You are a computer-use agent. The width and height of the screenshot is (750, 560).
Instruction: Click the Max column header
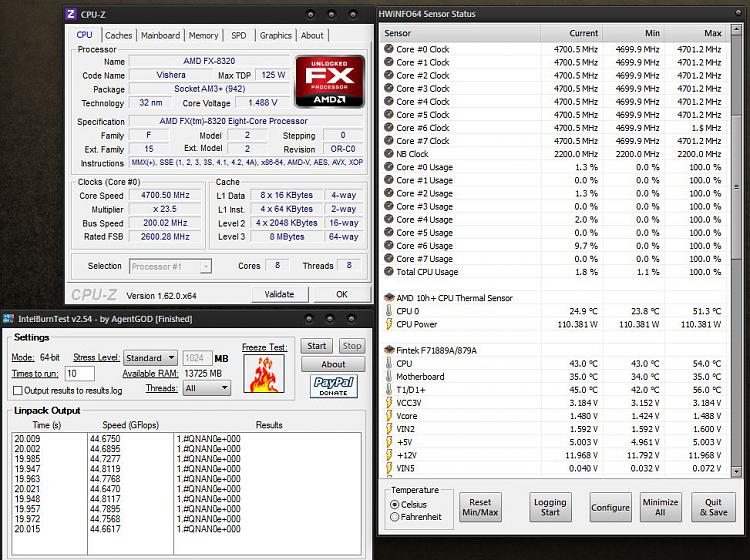[x=695, y=33]
